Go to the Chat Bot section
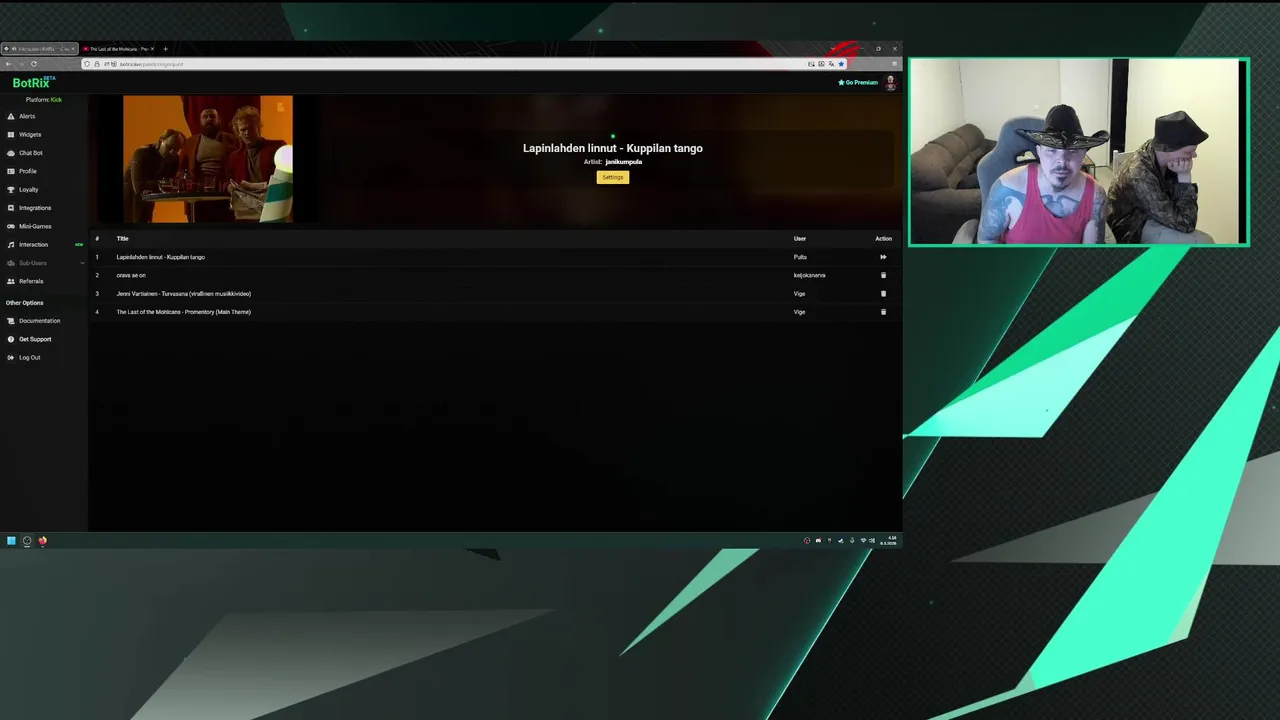 click(31, 153)
